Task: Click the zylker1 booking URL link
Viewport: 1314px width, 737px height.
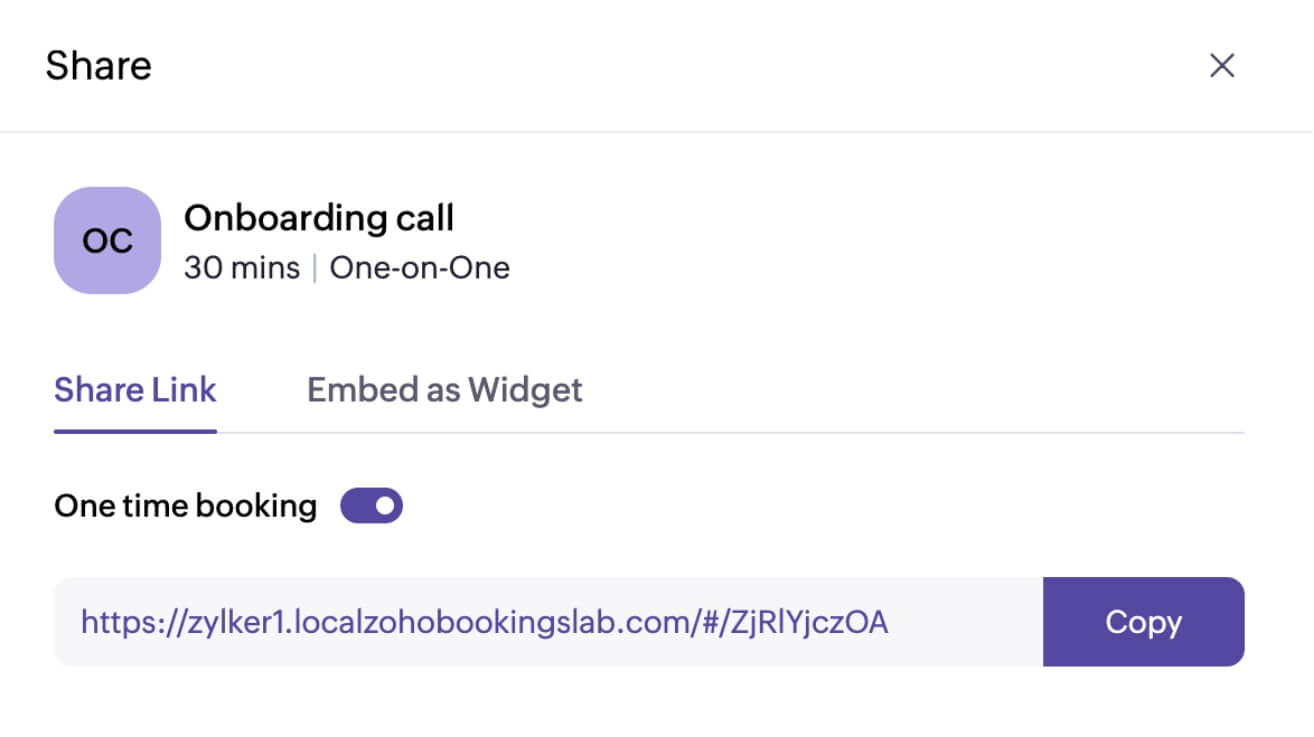Action: pos(484,622)
